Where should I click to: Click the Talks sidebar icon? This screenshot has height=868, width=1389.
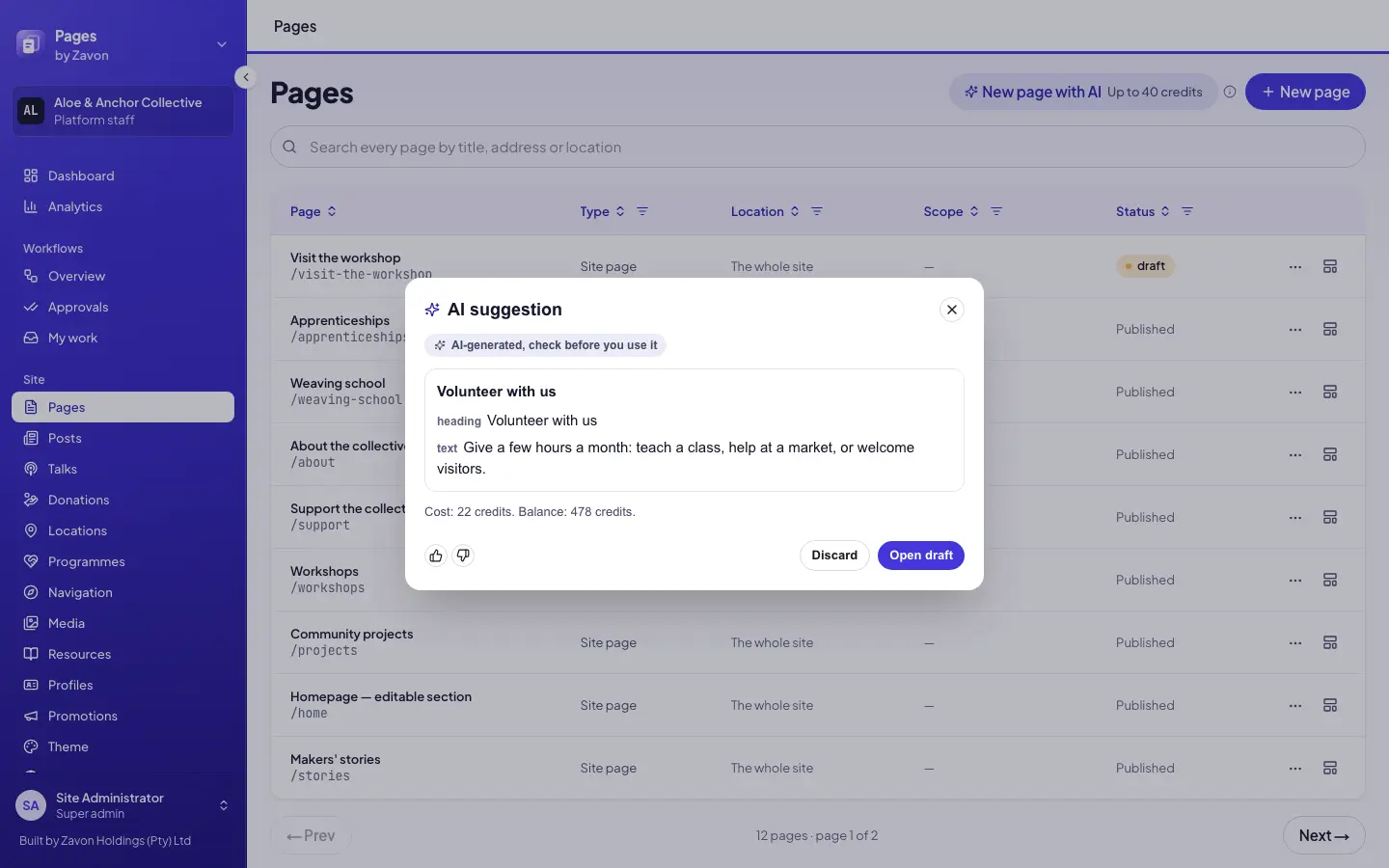(31, 469)
